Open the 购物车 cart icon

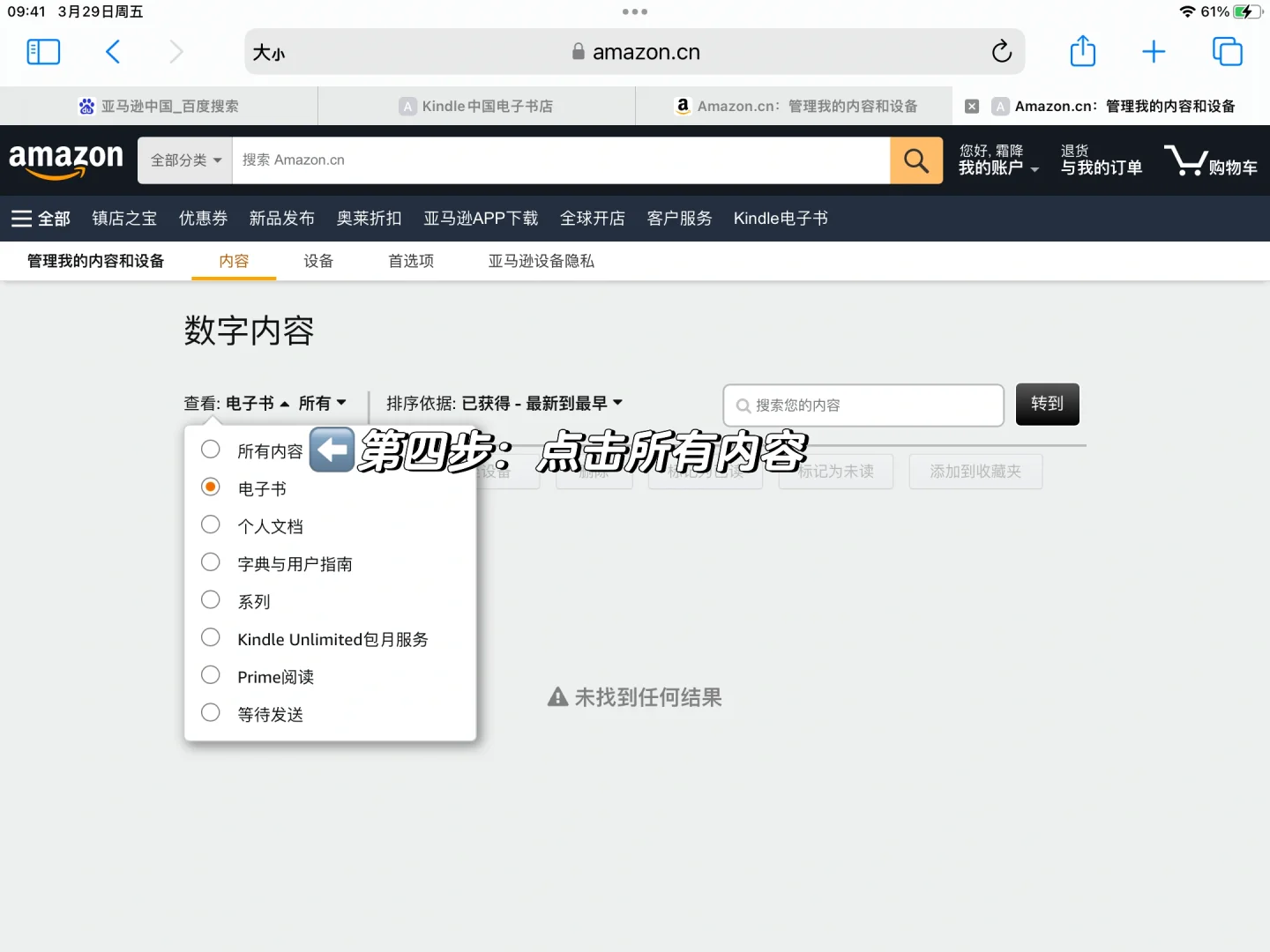click(x=1211, y=160)
